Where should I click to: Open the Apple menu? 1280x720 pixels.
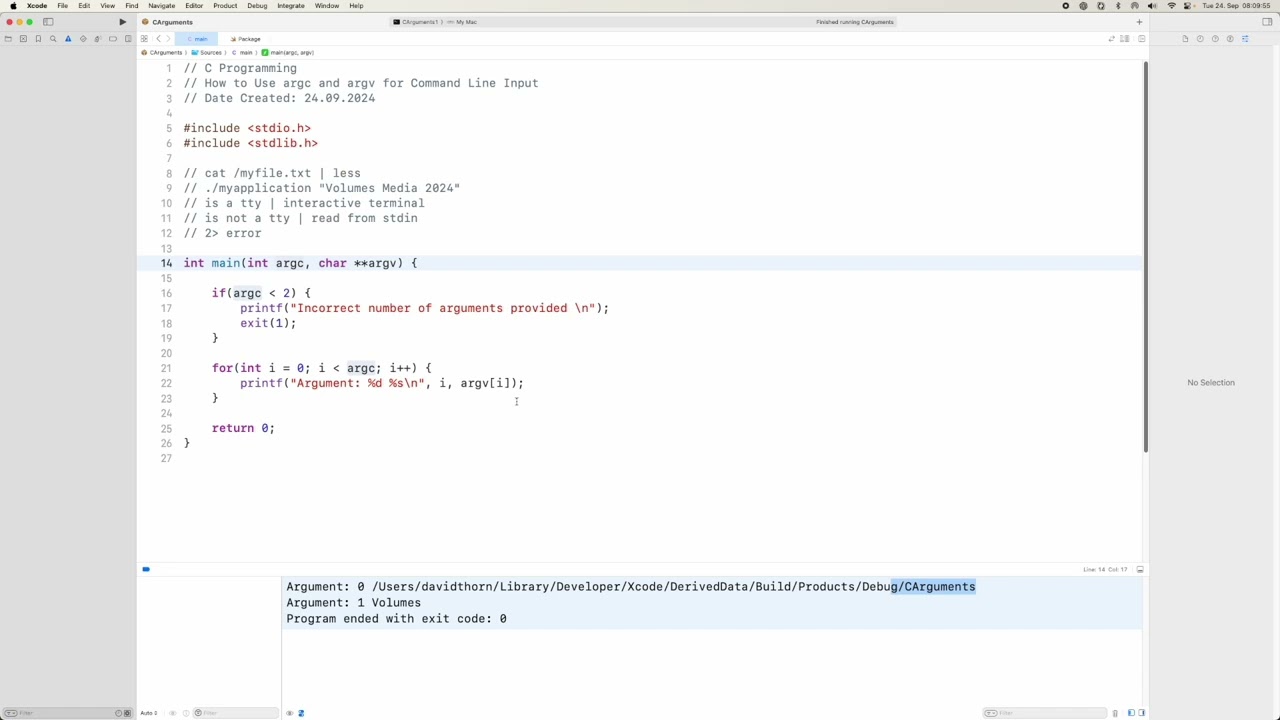tap(13, 6)
